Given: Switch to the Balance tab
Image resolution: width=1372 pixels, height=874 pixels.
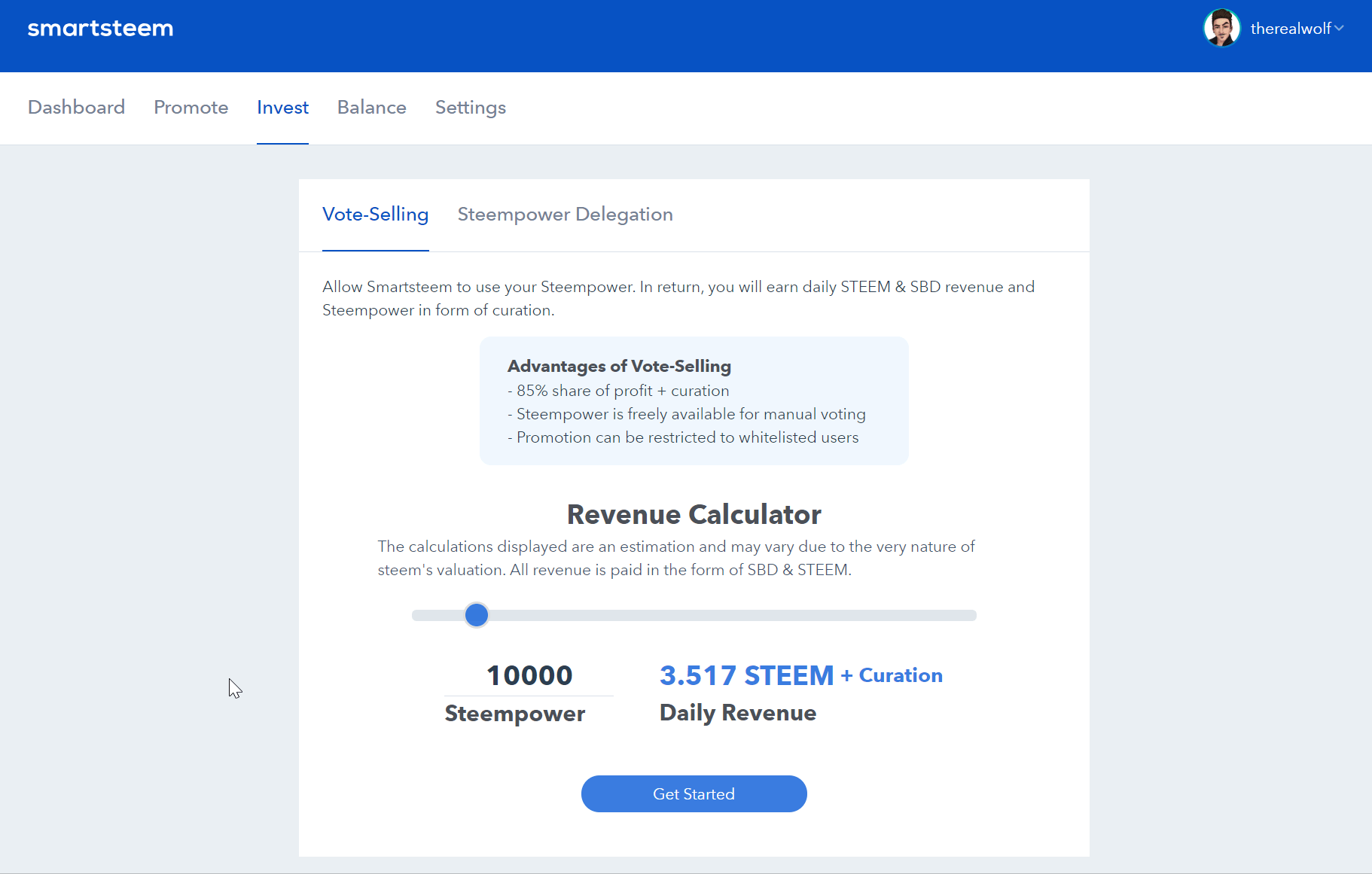Looking at the screenshot, I should [372, 107].
